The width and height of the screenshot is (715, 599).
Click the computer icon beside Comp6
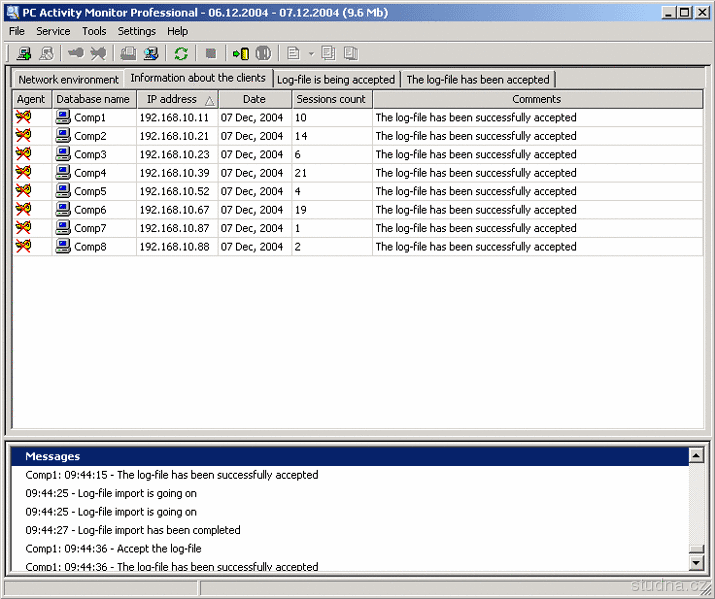[63, 210]
